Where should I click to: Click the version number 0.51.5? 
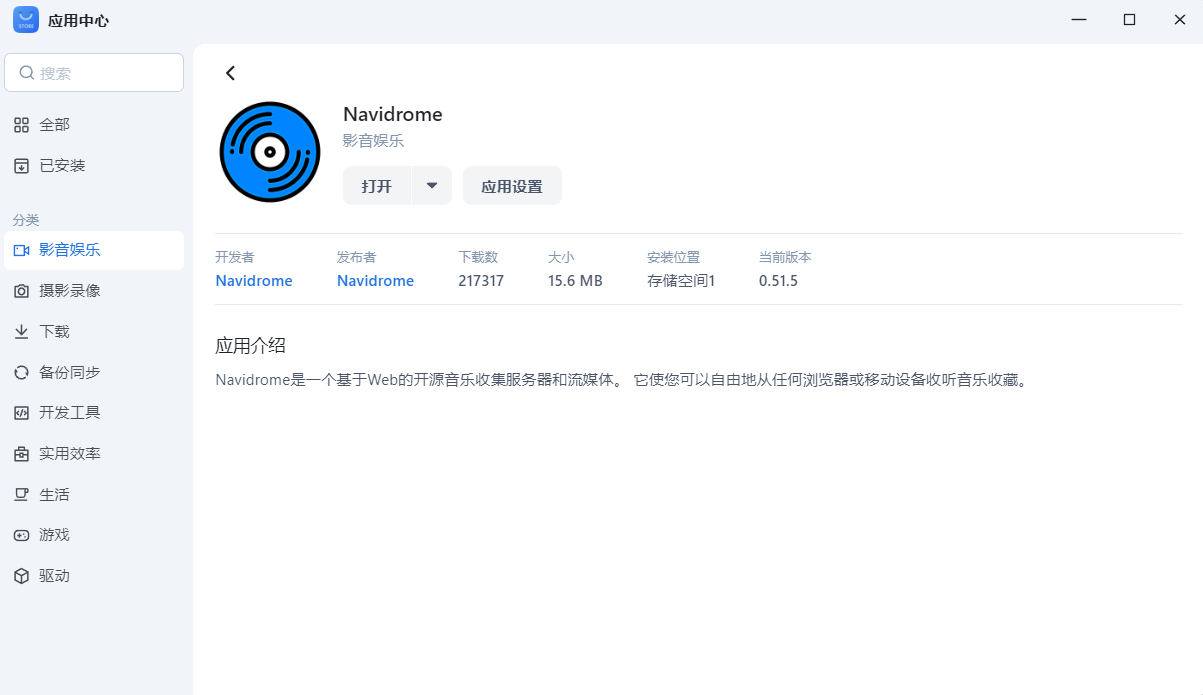(x=778, y=281)
